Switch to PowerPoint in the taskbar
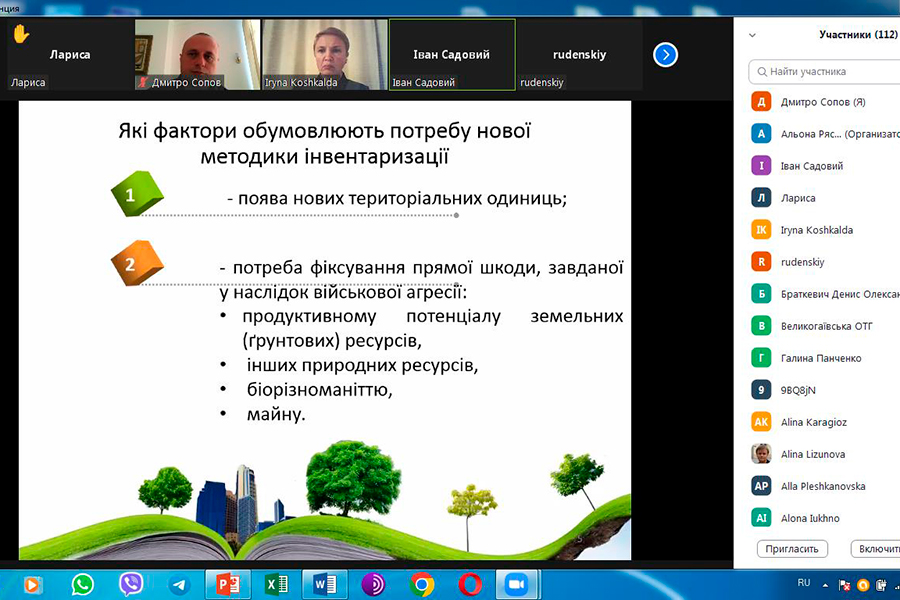This screenshot has height=600, width=900. (x=228, y=584)
